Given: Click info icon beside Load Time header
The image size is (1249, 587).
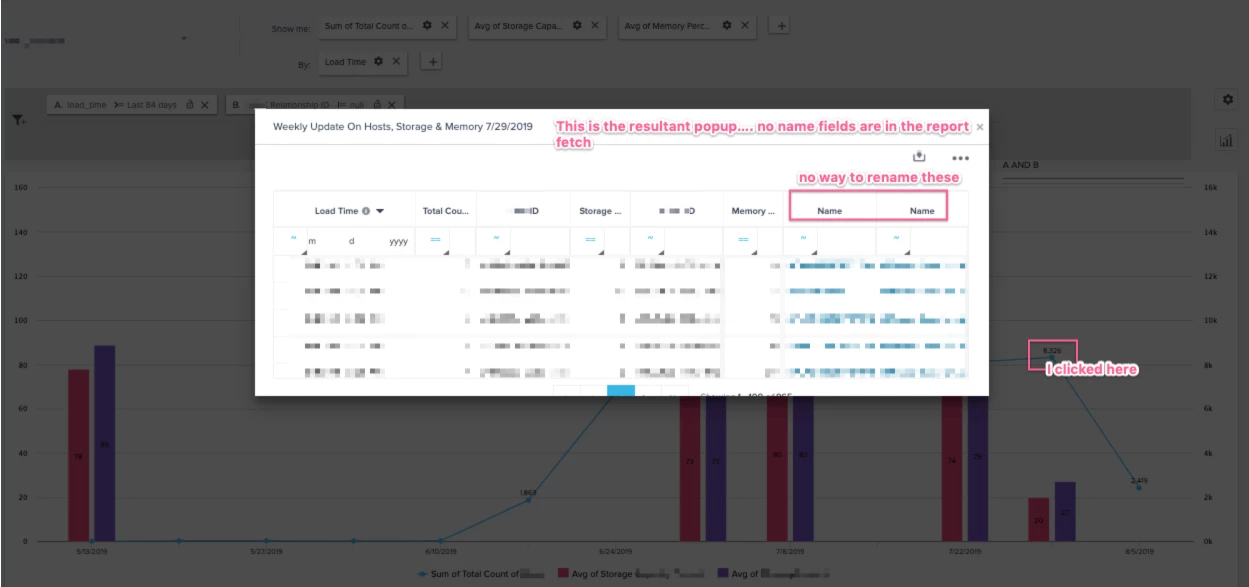Looking at the screenshot, I should point(366,211).
